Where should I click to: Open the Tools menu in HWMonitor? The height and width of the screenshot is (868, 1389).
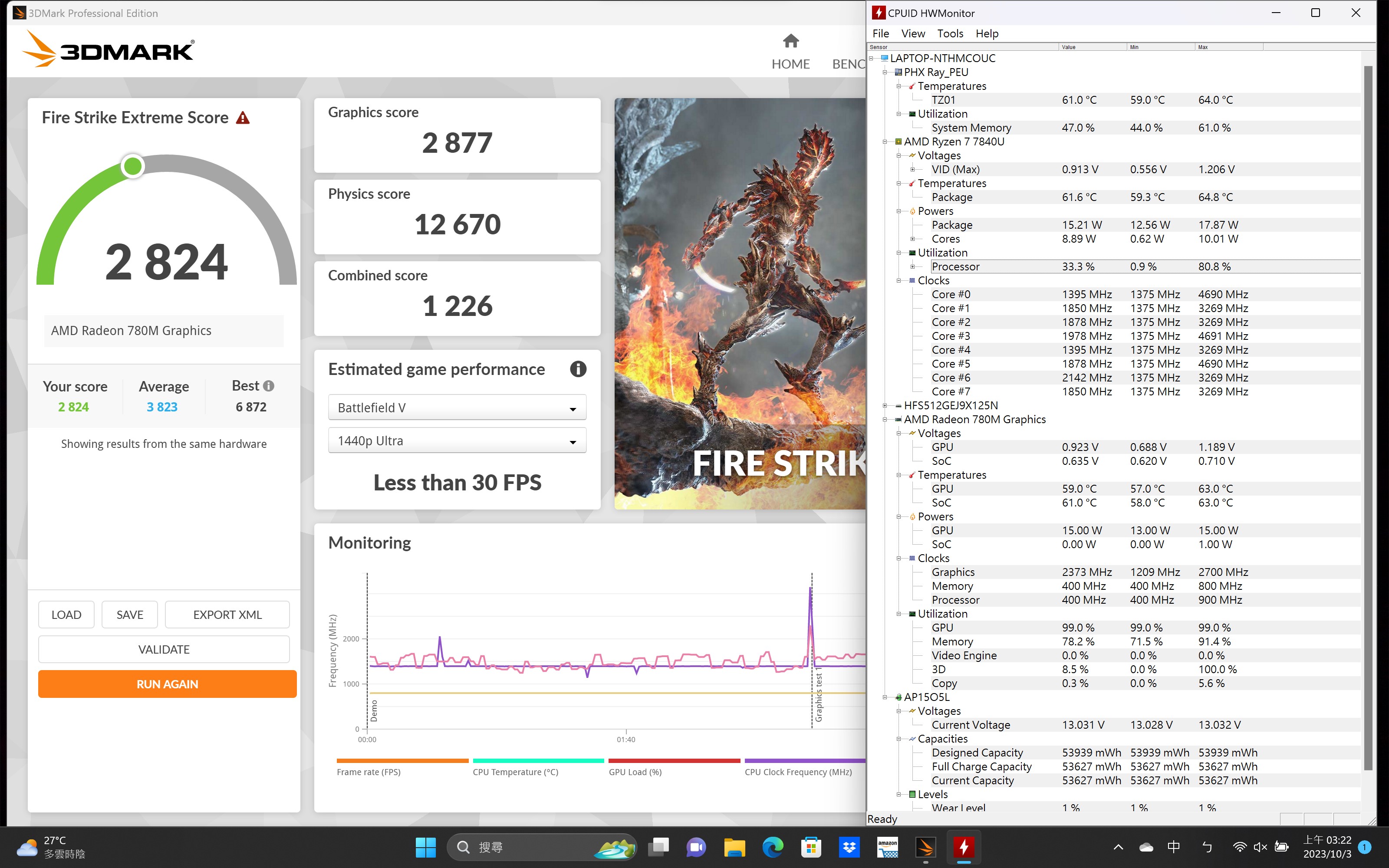coord(951,33)
